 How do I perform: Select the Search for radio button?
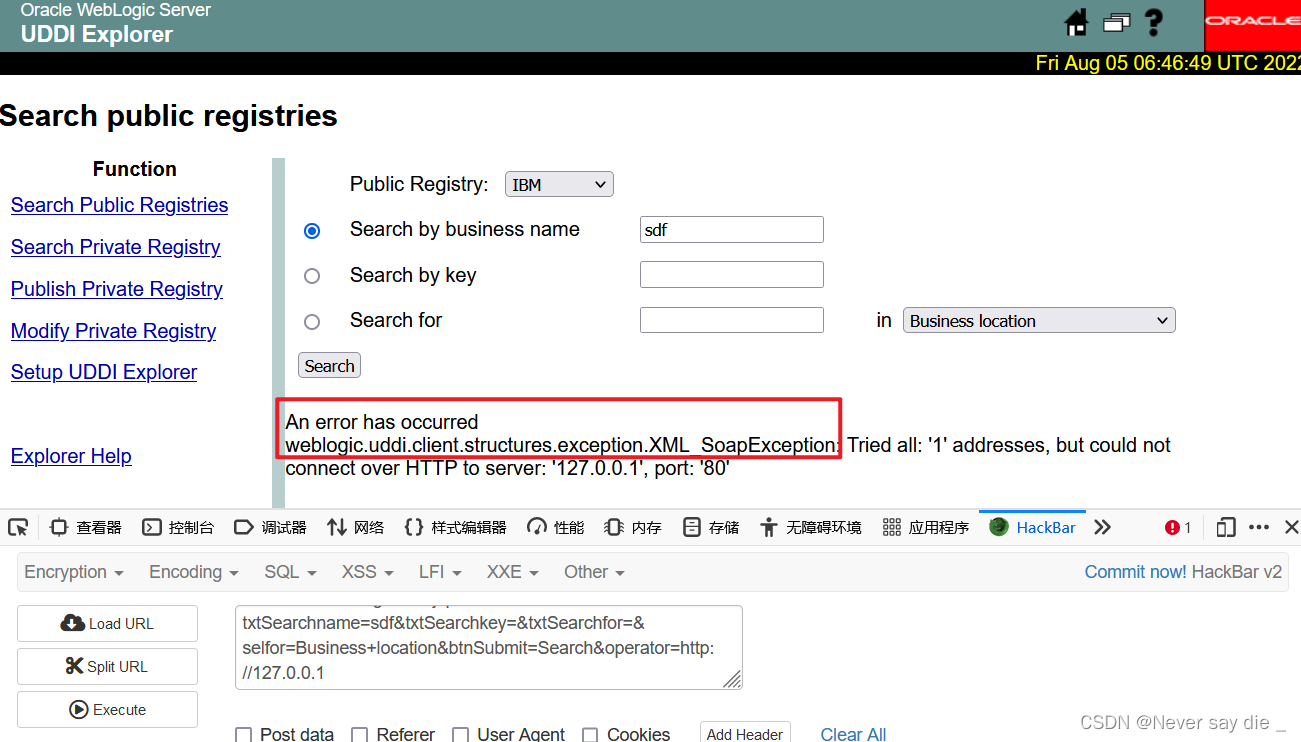312,322
